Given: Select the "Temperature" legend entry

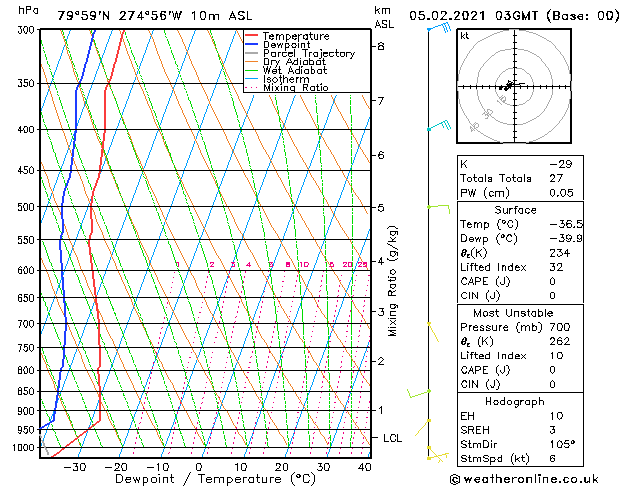Looking at the screenshot, I should point(296,36).
